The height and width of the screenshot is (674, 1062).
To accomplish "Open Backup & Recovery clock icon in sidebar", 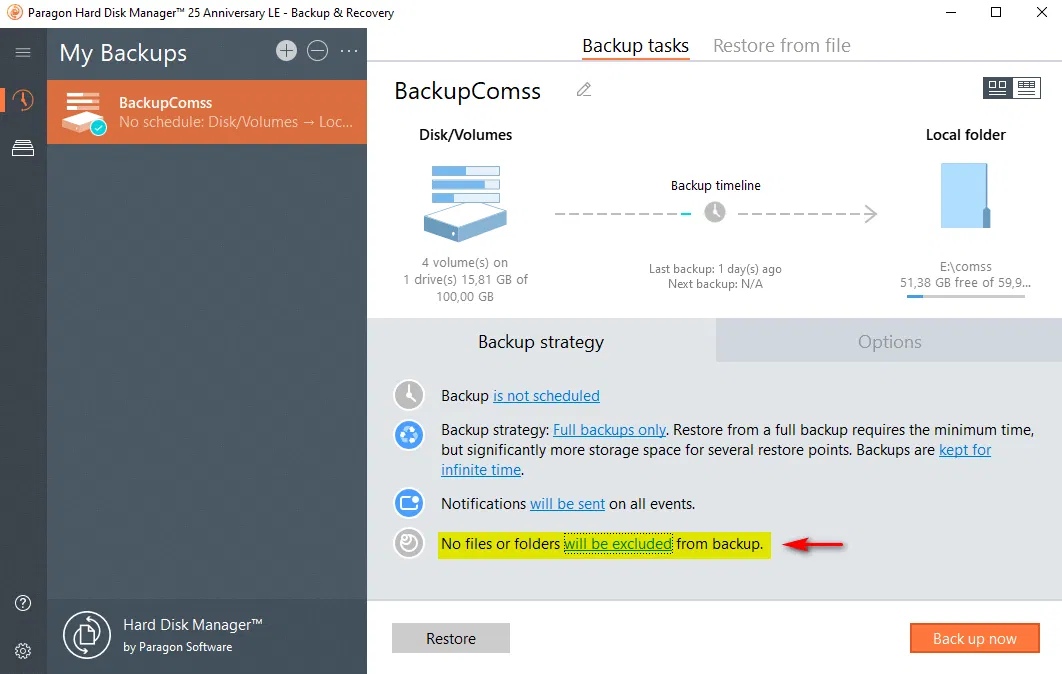I will click(x=23, y=100).
